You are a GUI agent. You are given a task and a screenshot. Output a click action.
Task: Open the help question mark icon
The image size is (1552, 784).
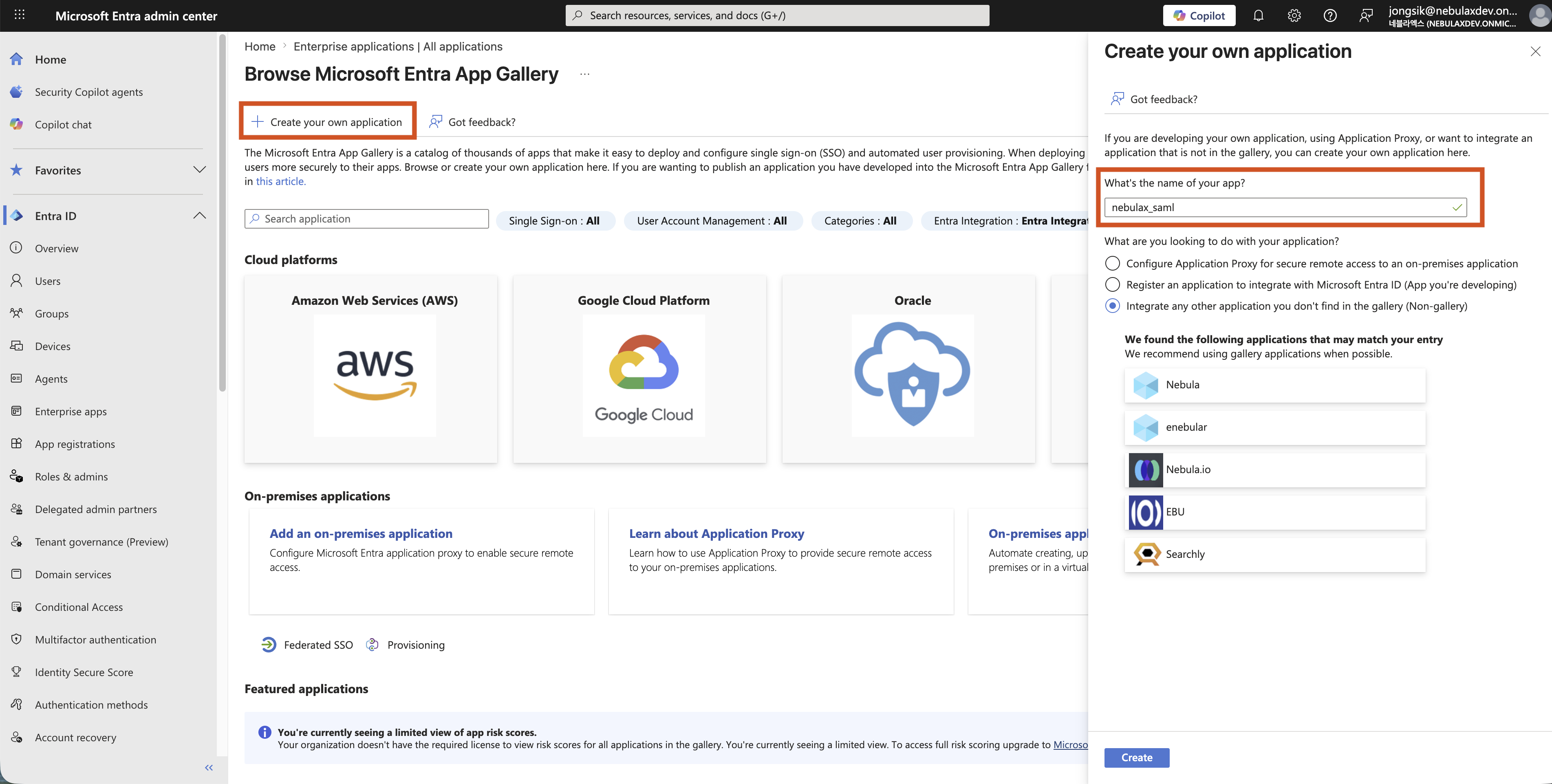tap(1330, 15)
